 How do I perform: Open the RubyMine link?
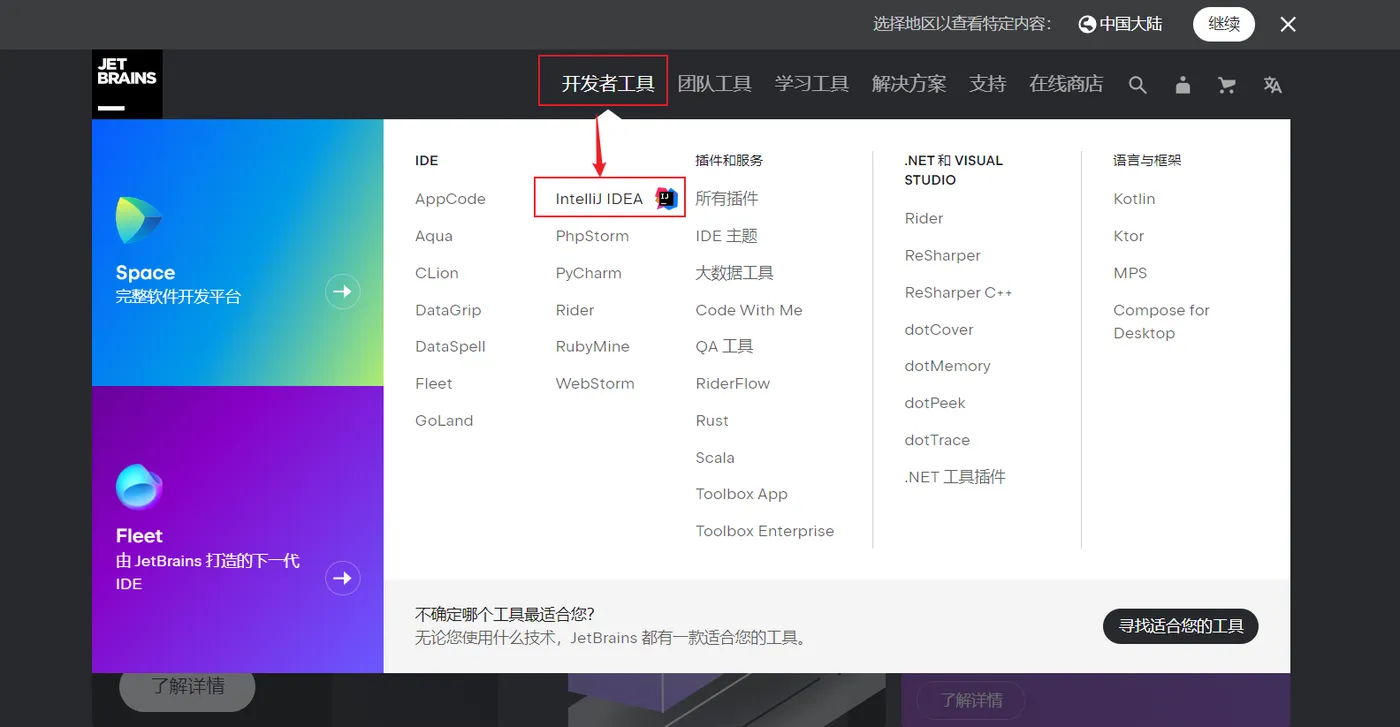point(593,347)
